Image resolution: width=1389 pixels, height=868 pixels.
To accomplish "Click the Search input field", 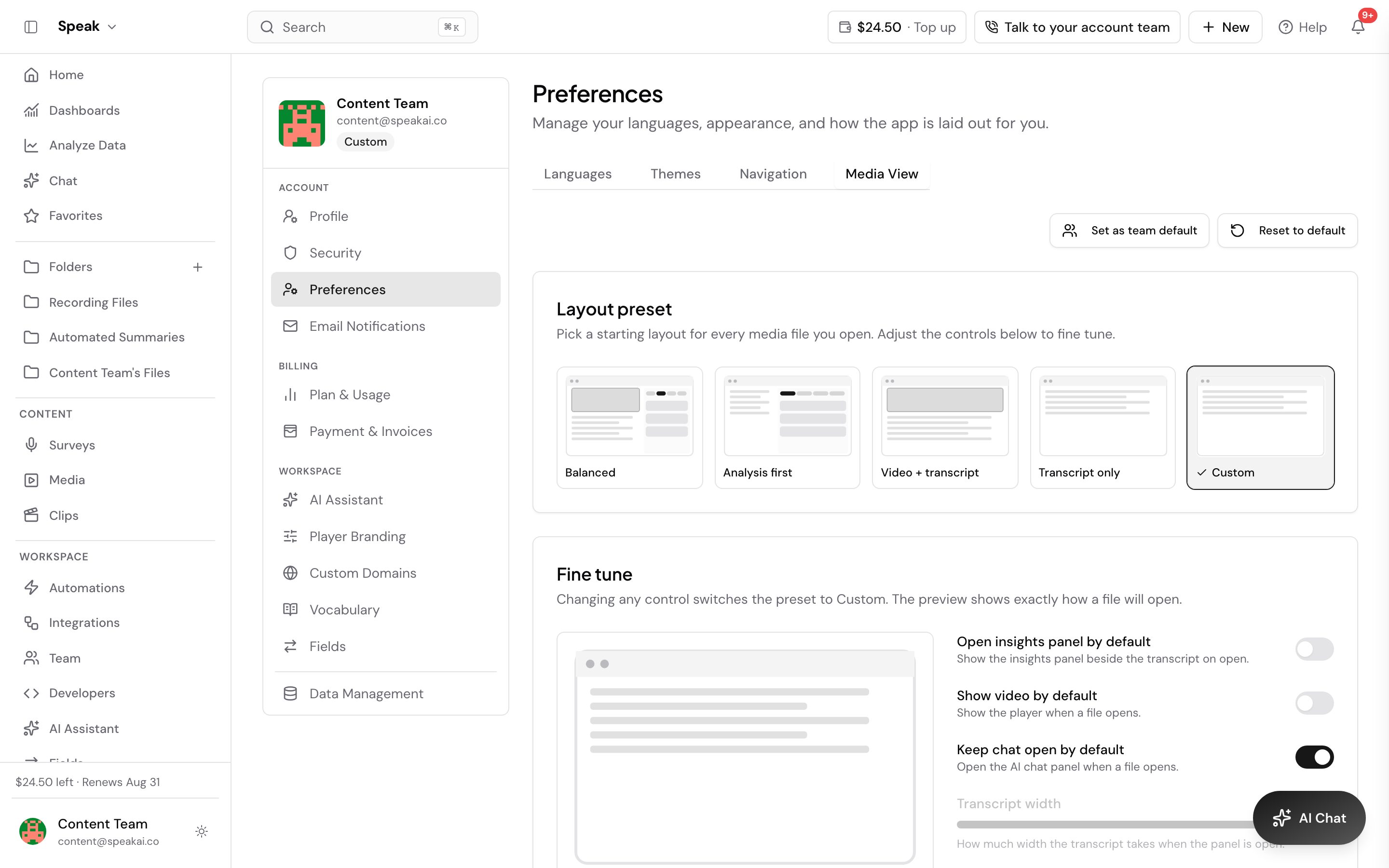I will (362, 27).
